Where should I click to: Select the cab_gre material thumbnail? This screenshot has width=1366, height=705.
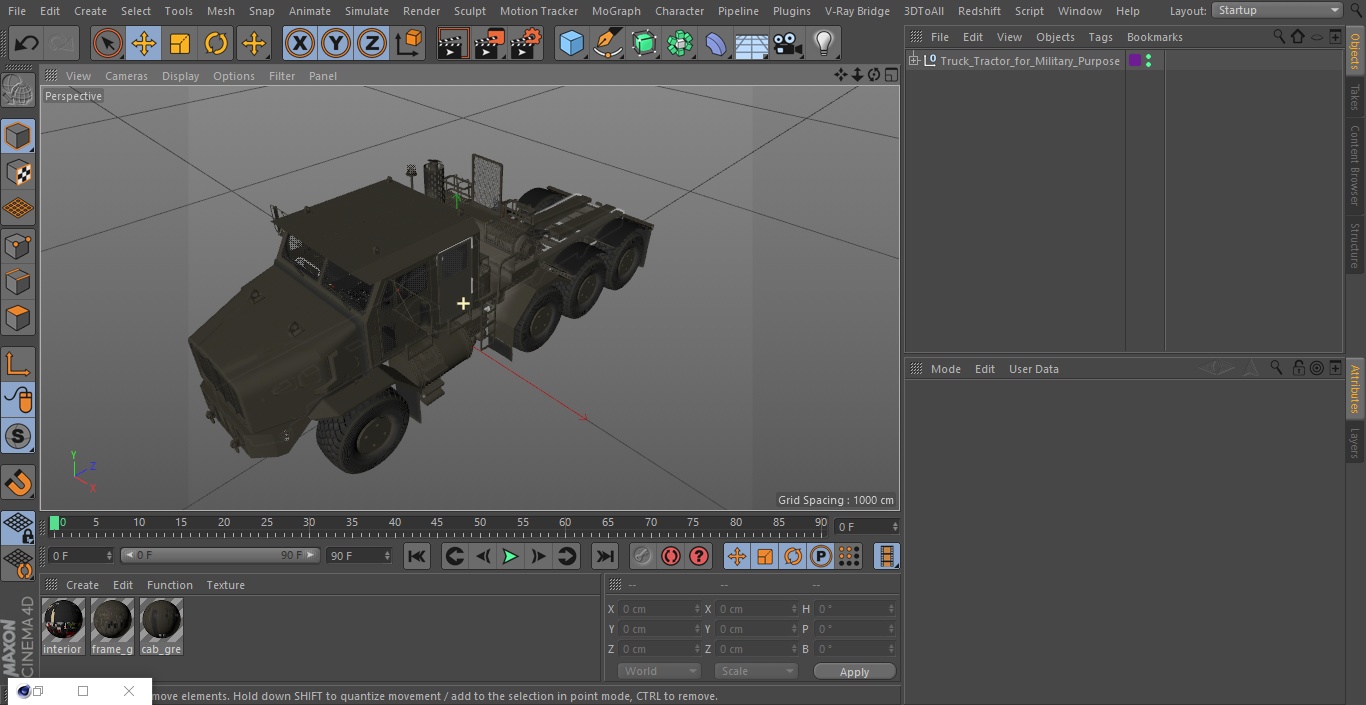pyautogui.click(x=161, y=627)
